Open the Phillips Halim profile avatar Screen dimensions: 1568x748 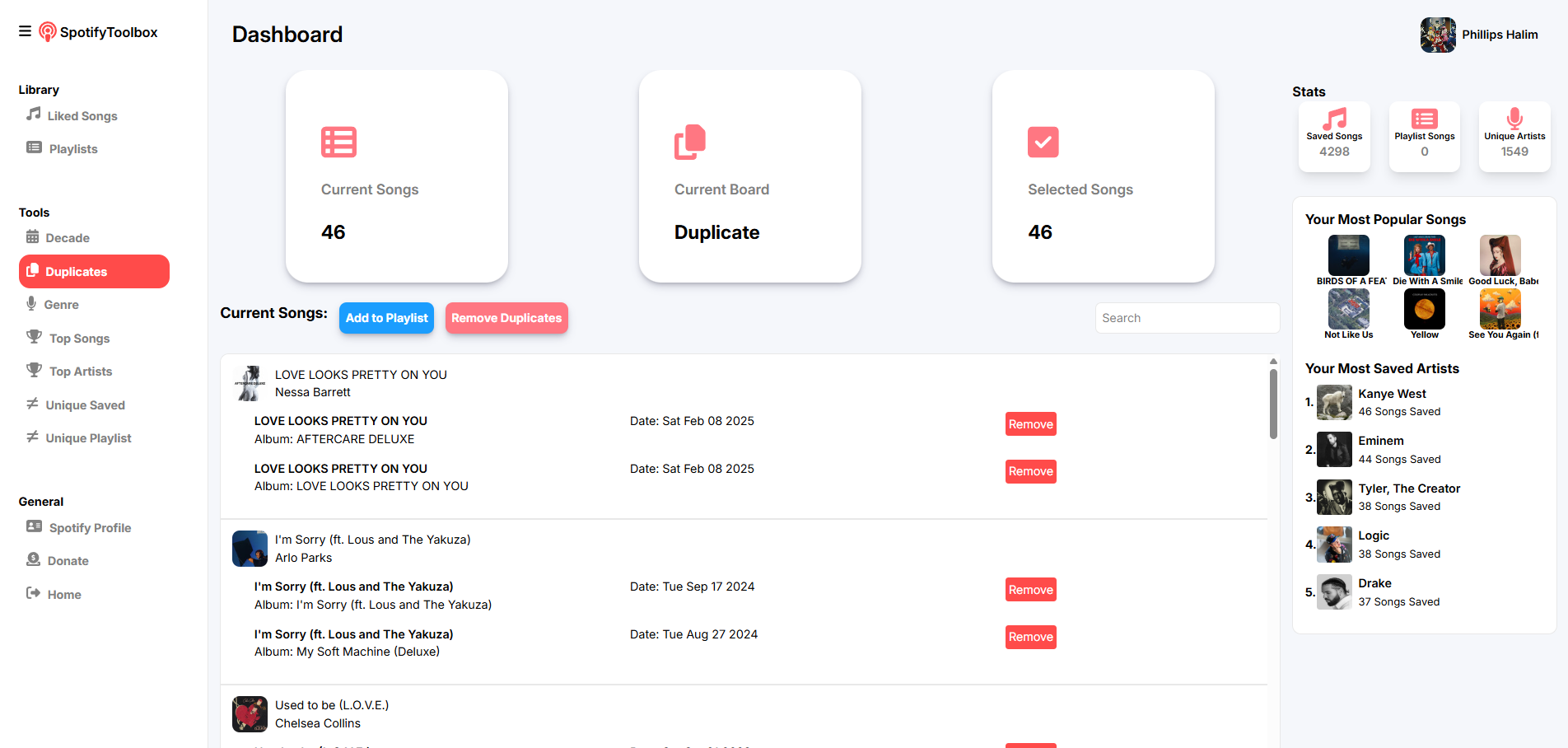point(1437,35)
